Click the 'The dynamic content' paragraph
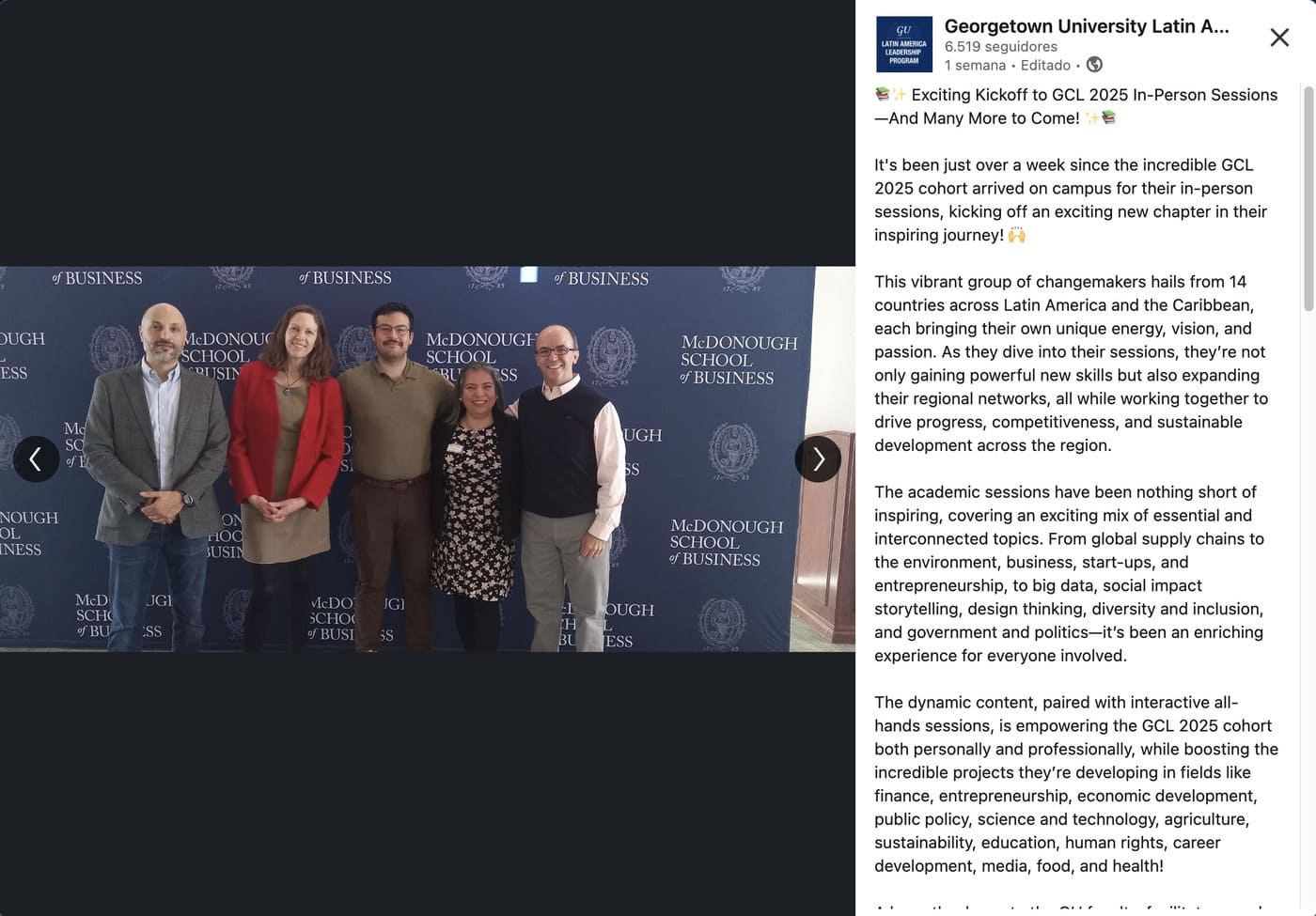Image resolution: width=1316 pixels, height=916 pixels. point(1076,784)
